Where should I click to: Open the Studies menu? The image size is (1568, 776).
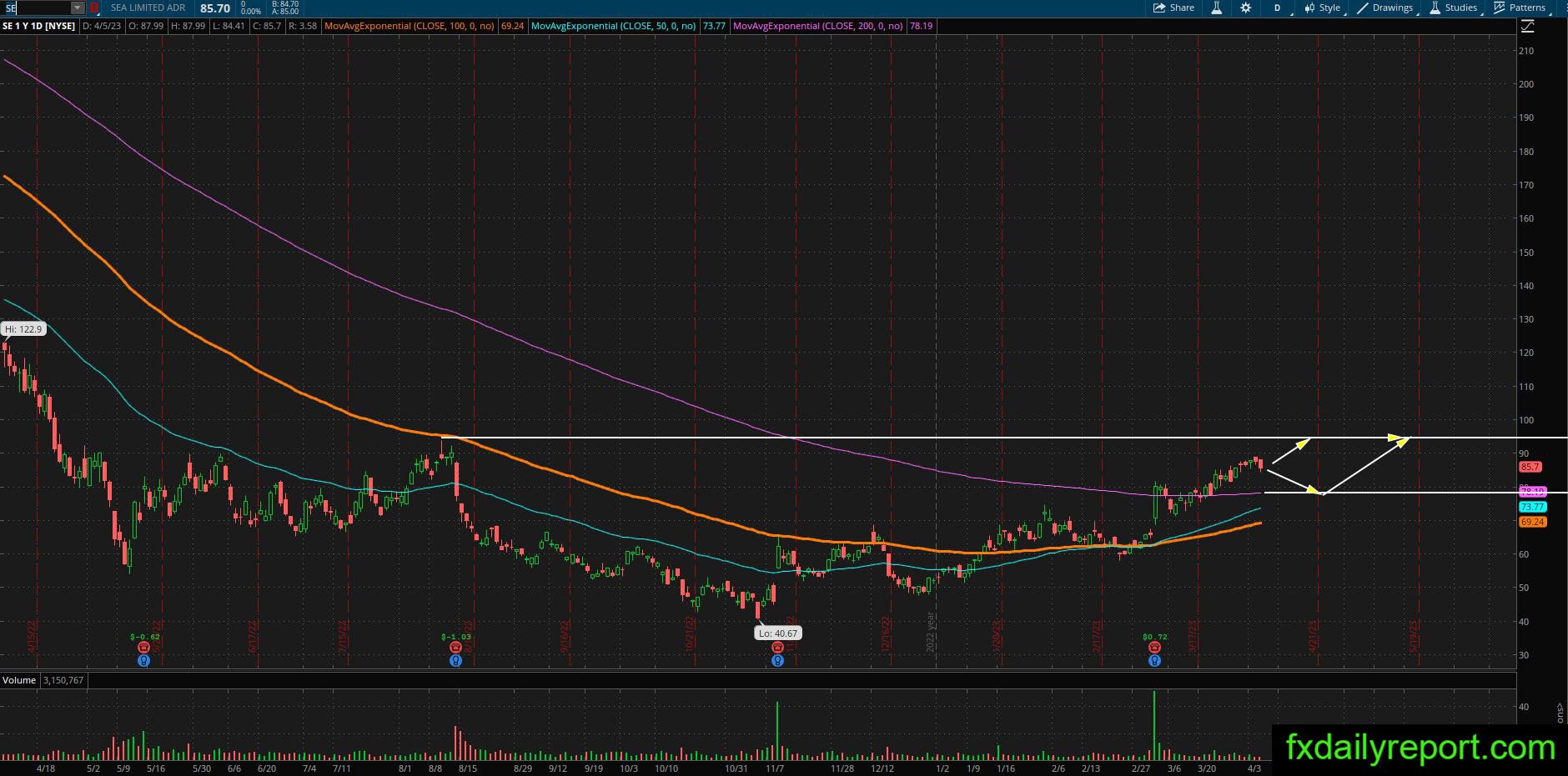coord(1455,8)
